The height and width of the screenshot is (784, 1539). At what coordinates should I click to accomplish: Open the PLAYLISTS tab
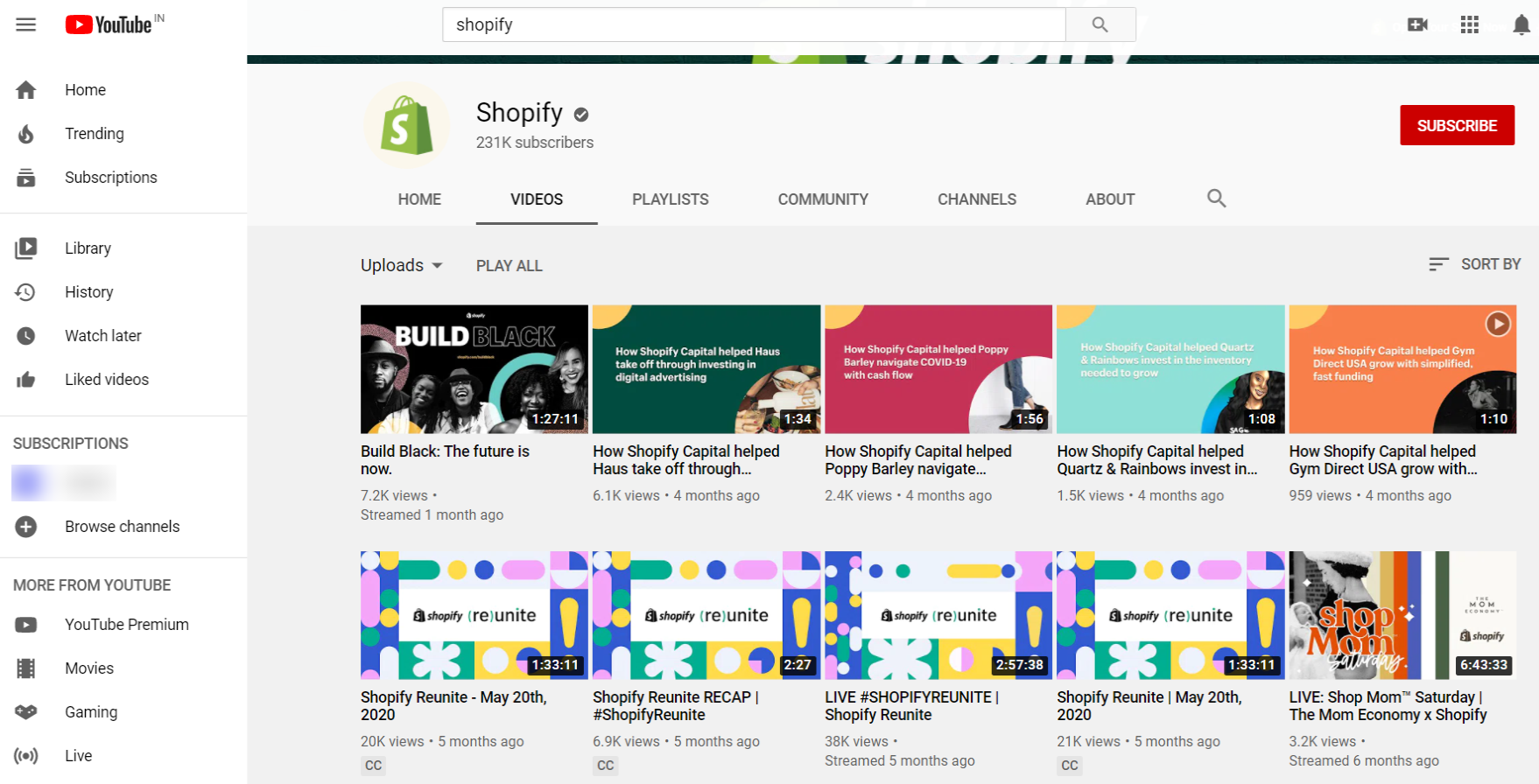click(671, 199)
